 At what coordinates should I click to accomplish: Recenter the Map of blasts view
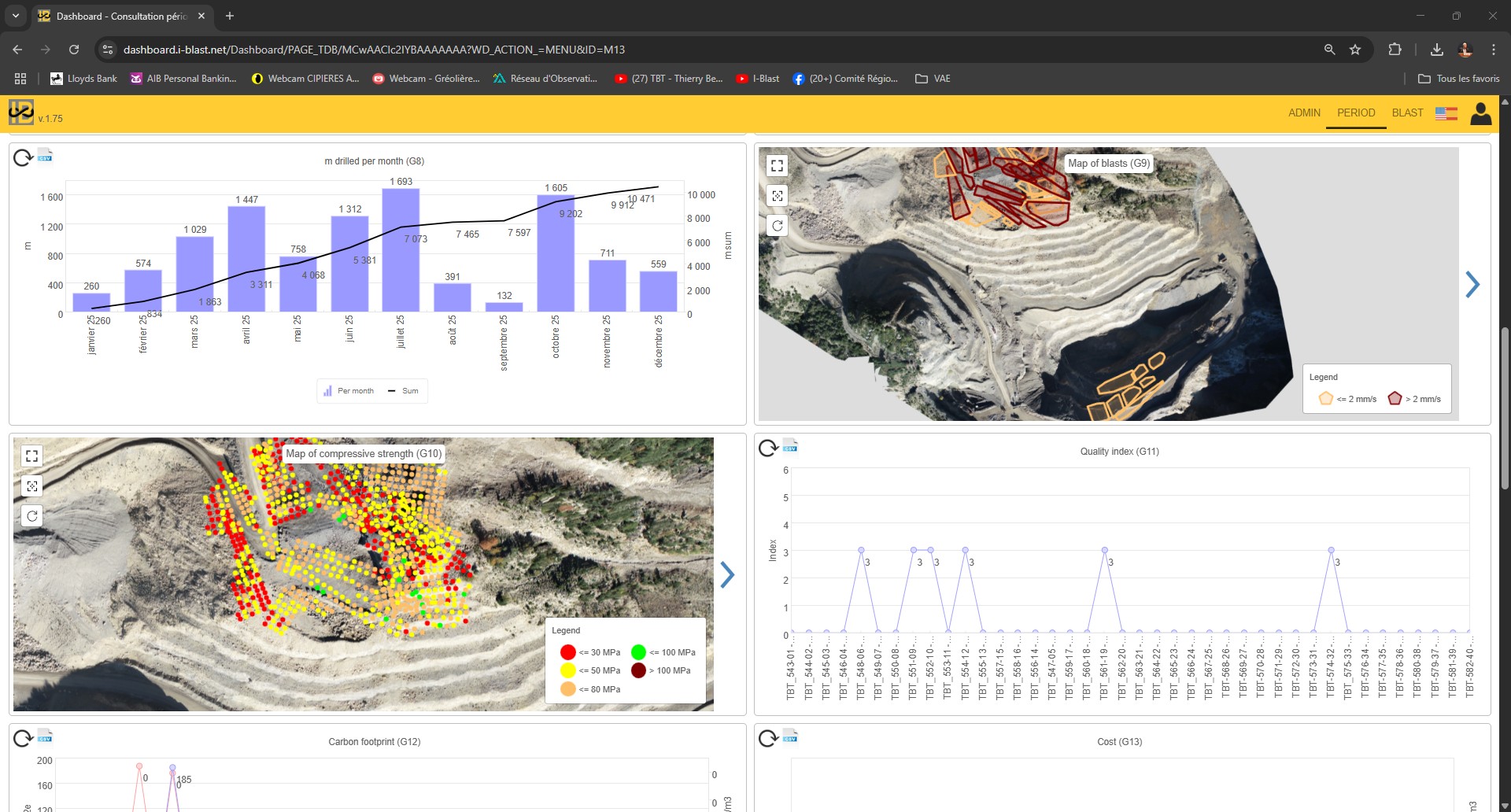[777, 196]
